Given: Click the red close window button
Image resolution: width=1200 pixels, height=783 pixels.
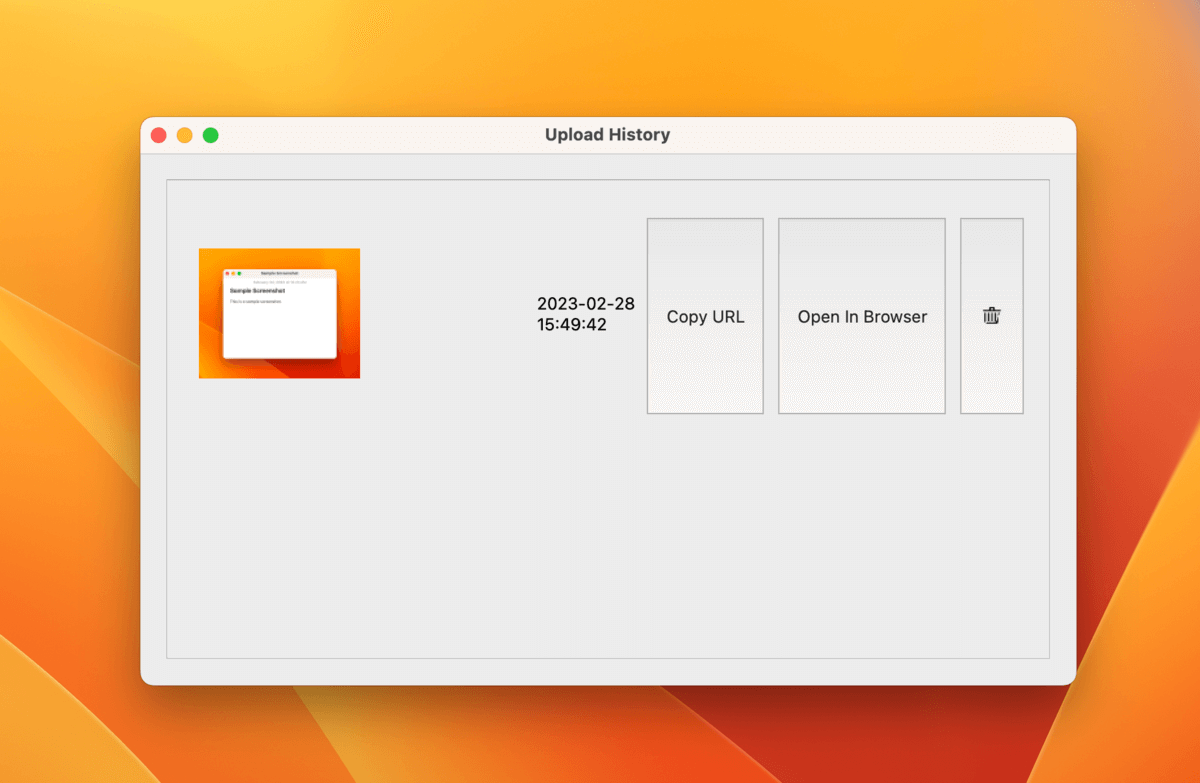Looking at the screenshot, I should click(x=159, y=135).
